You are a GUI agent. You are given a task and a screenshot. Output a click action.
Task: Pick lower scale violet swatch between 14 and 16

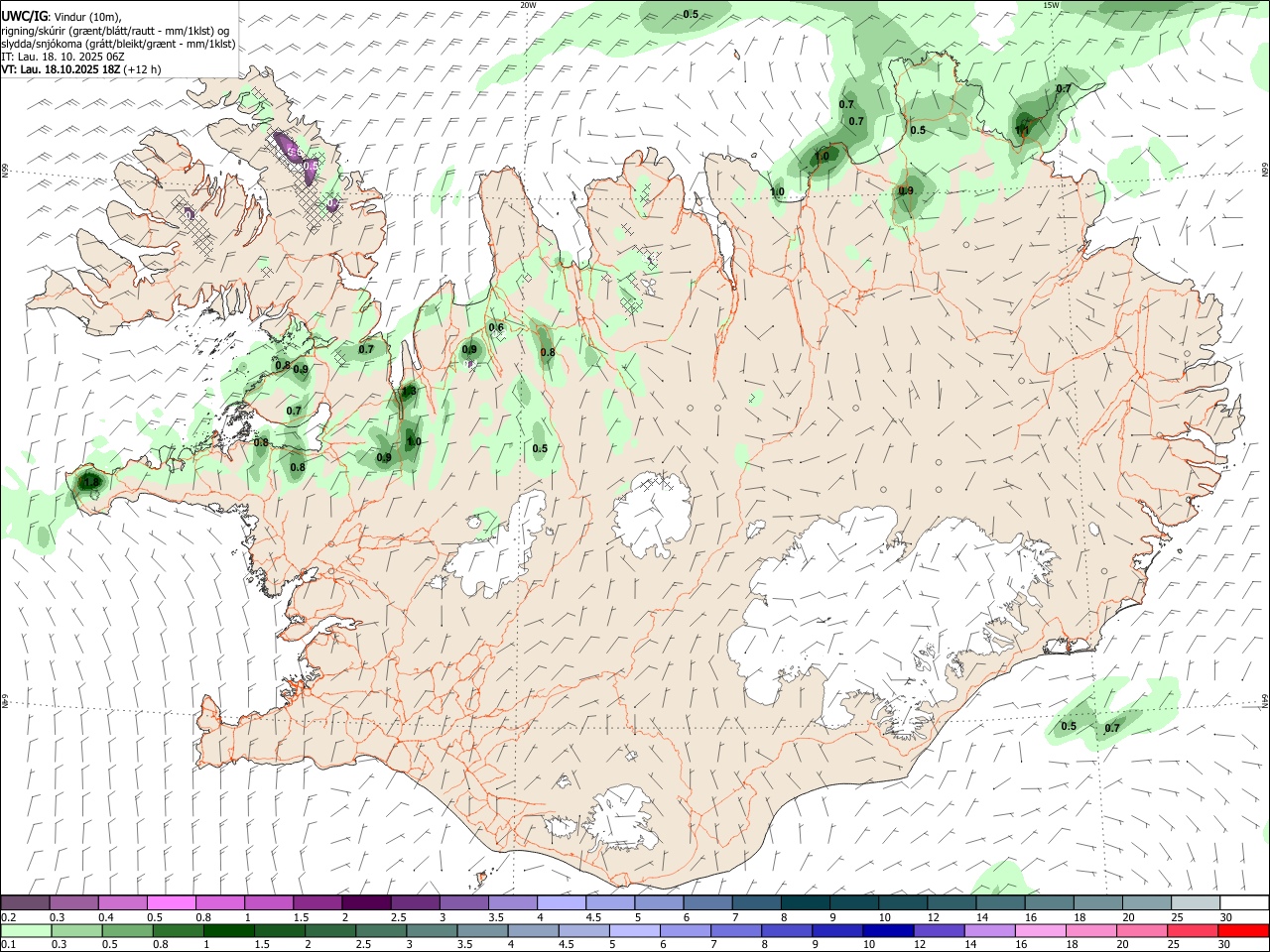pos(989,931)
